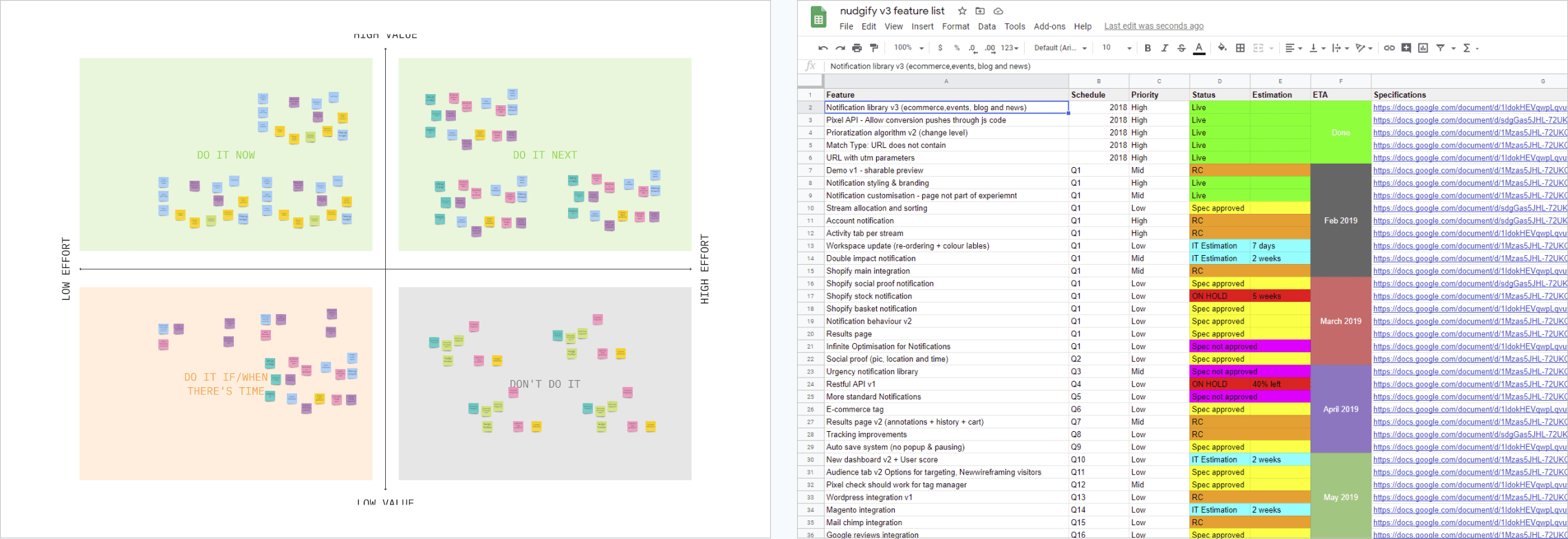Screen dimensions: 1568x539
Task: Select the '40% left' estimation cell
Action: coord(1281,384)
